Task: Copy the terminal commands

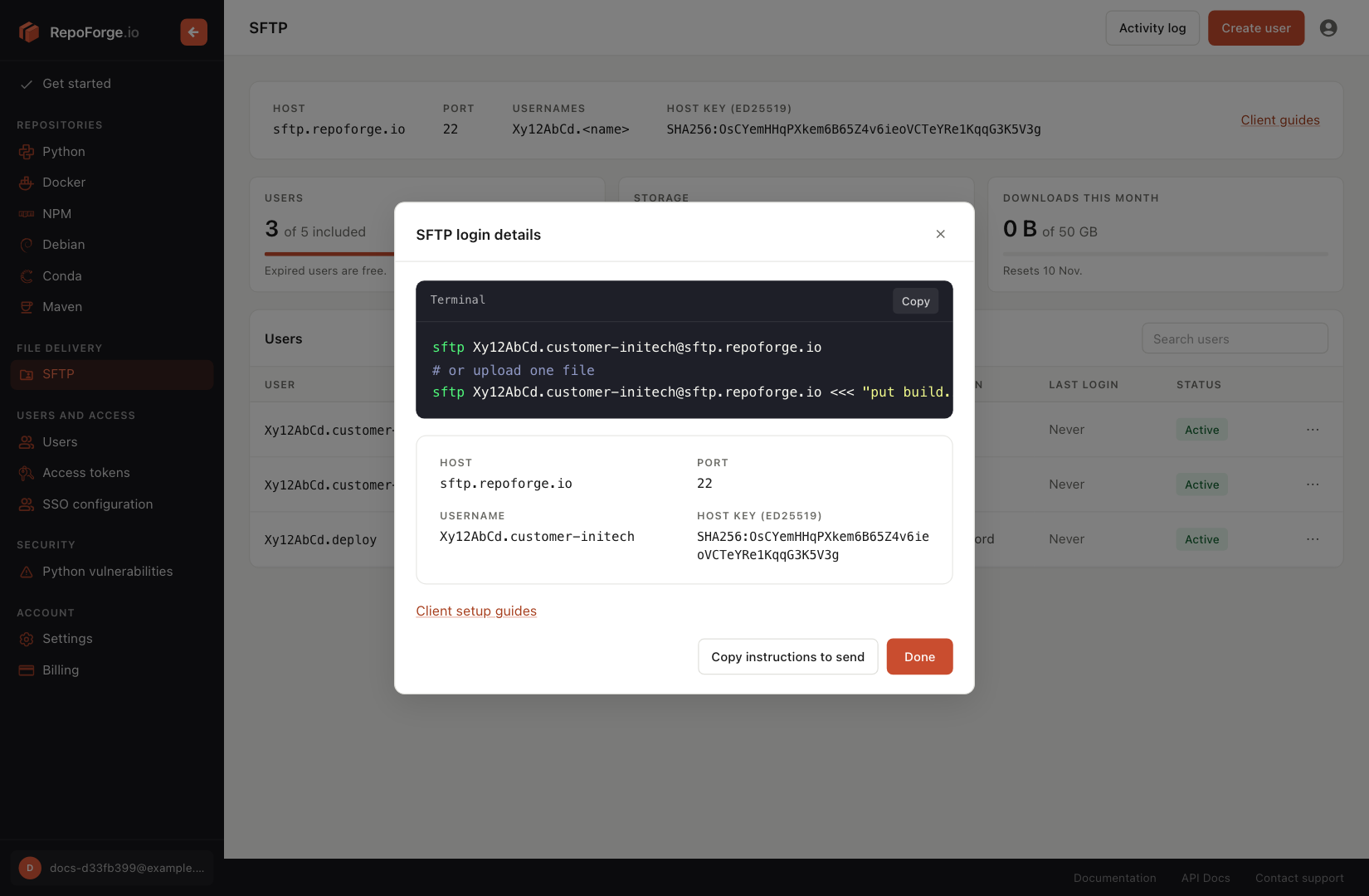Action: point(915,301)
